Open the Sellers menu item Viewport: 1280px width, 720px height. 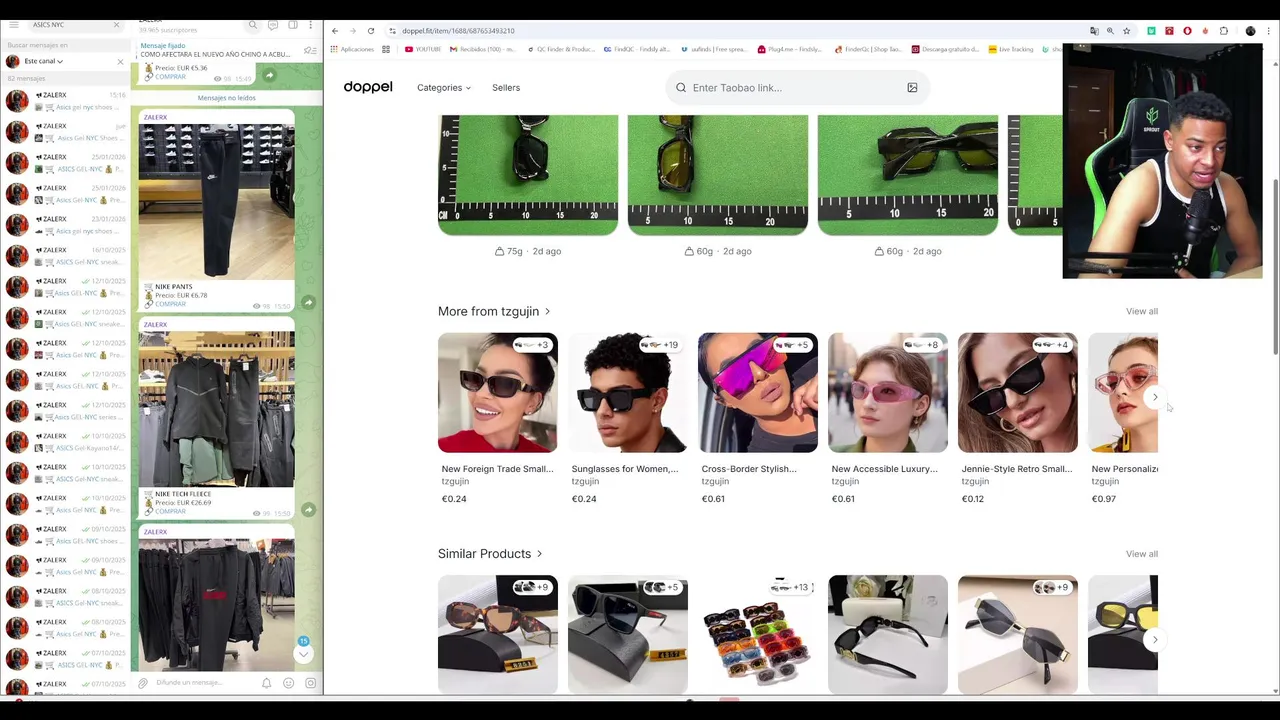506,88
